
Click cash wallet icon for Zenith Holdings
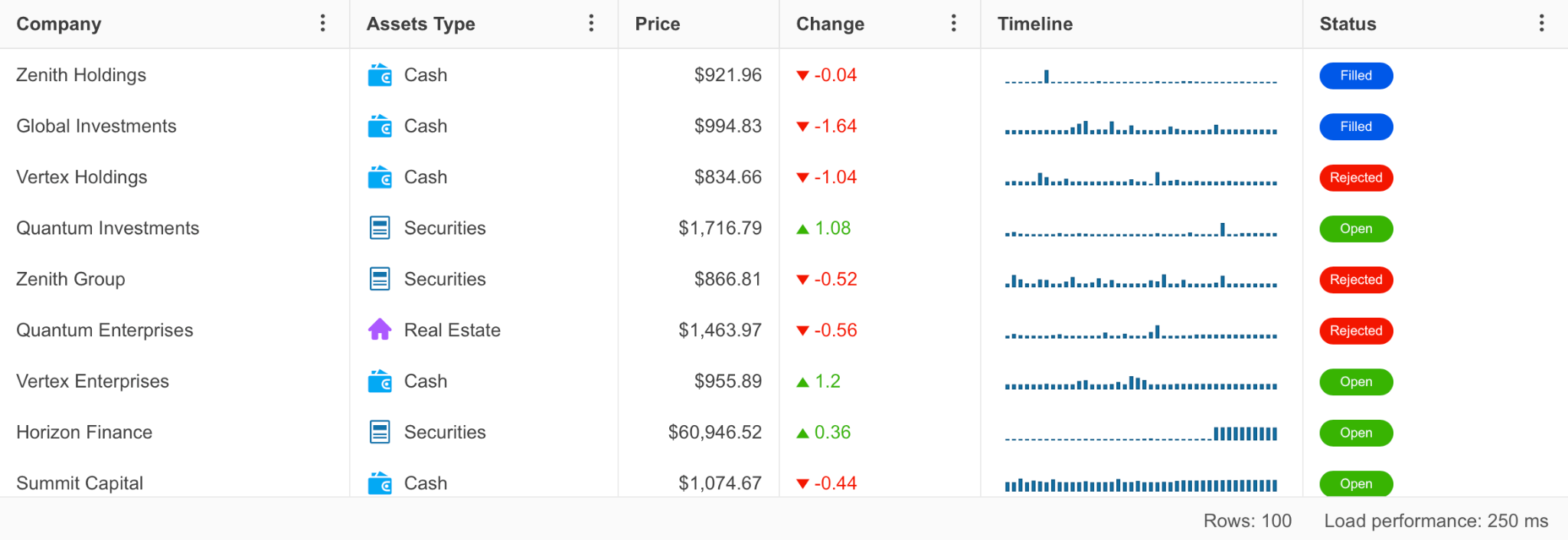click(380, 75)
